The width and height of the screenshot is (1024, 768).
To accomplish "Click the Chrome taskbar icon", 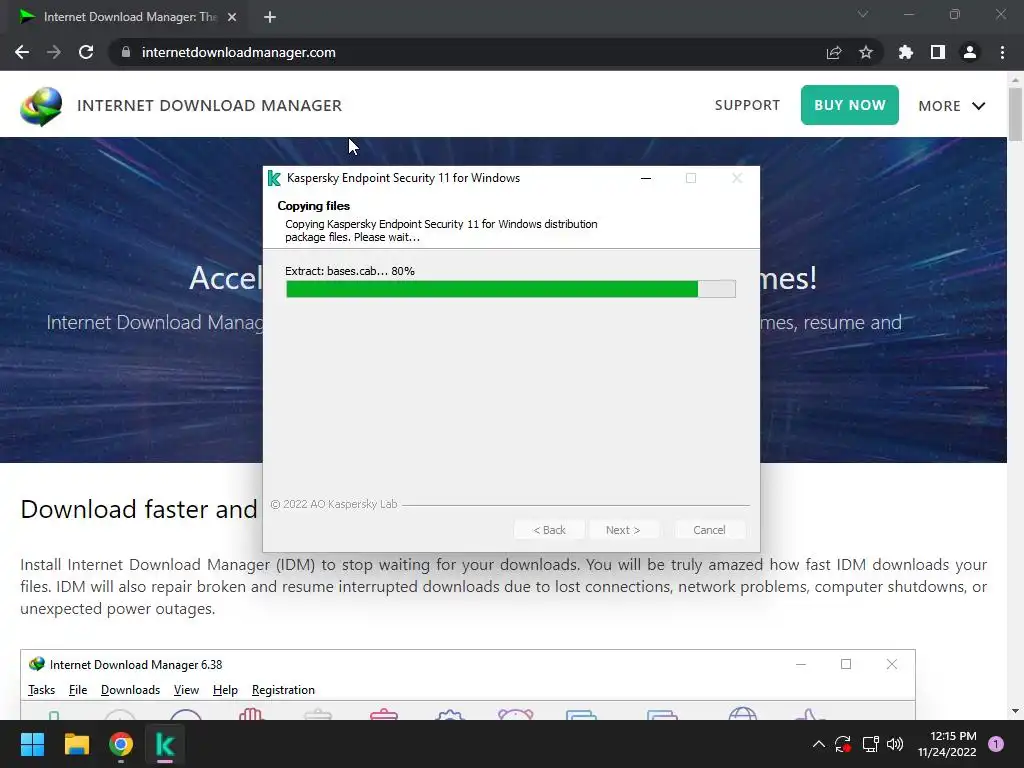I will (x=121, y=744).
